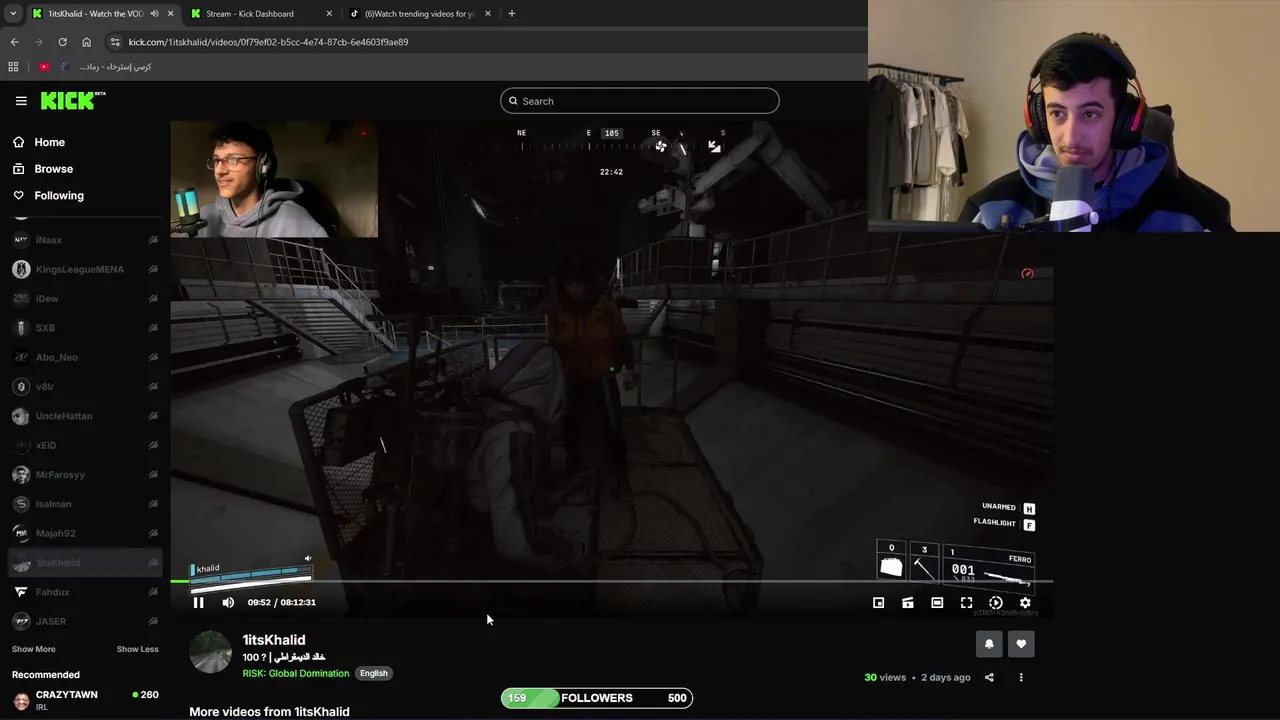Open the 1itsKhalid channel name link
Image resolution: width=1280 pixels, height=720 pixels.
(274, 640)
